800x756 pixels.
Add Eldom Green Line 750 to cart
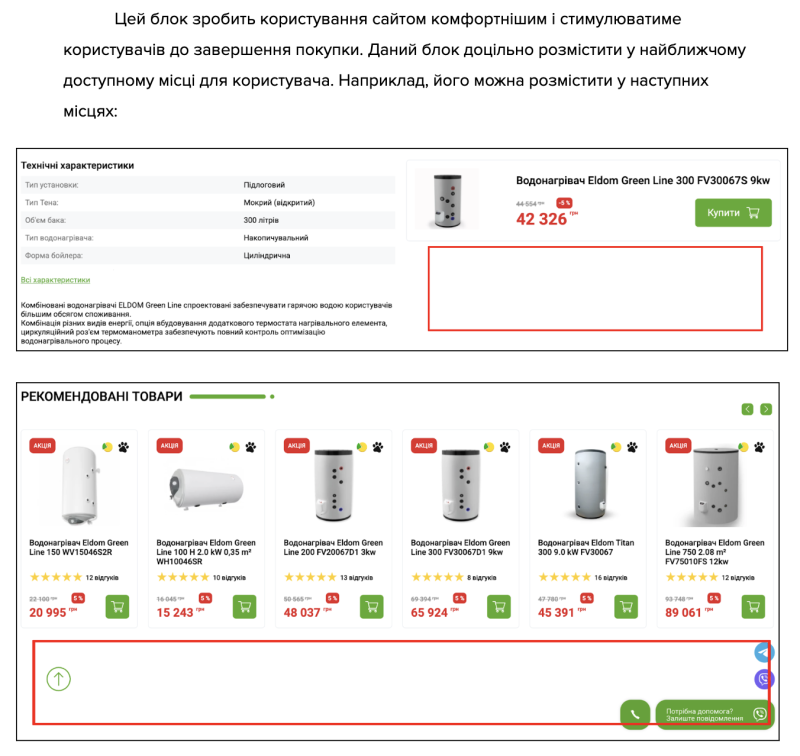click(x=753, y=607)
